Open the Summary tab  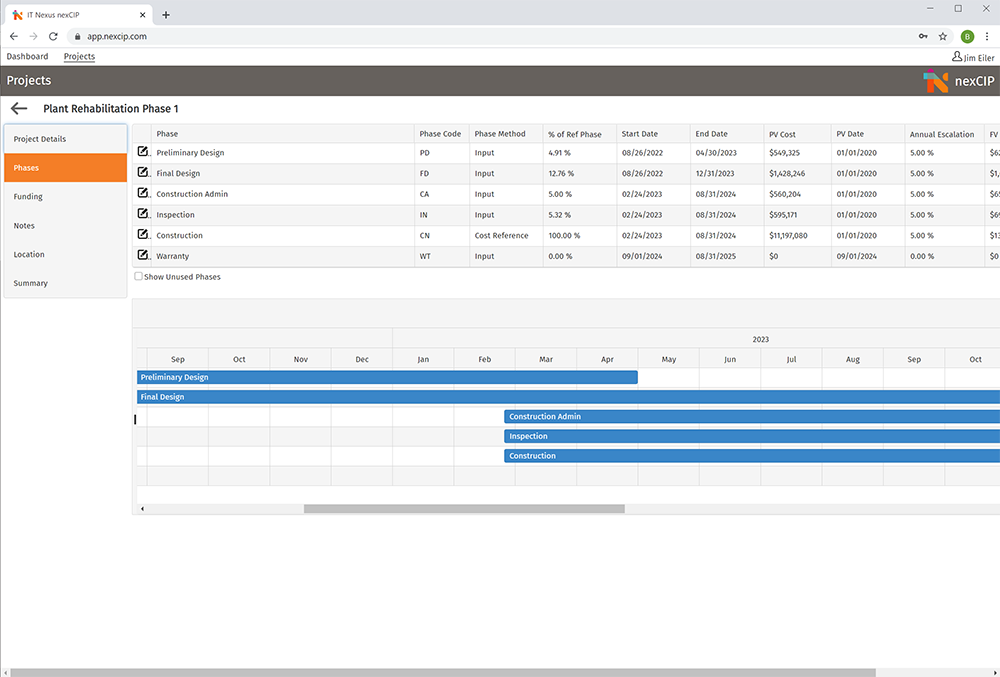pyautogui.click(x=66, y=283)
